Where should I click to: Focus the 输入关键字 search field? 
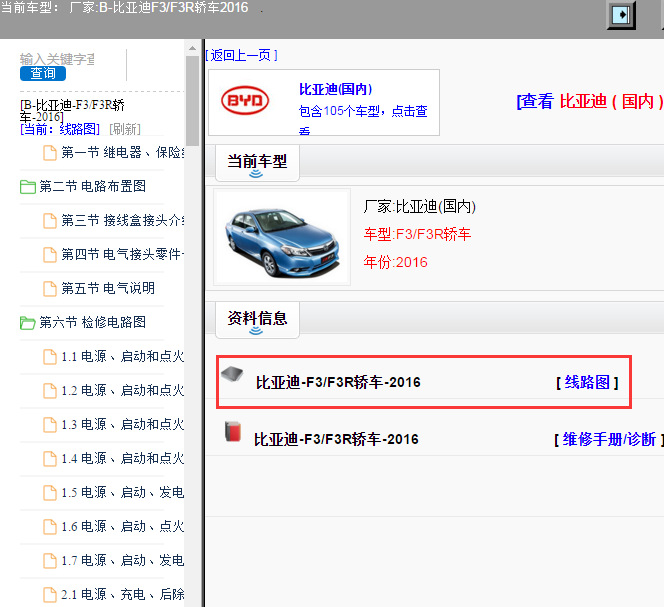coord(57,59)
